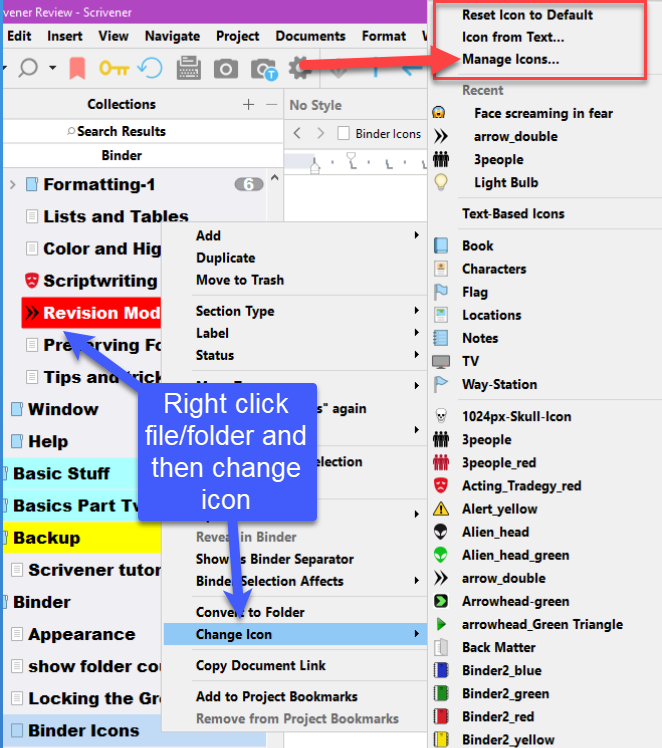Click the gear settings toolbar icon
The width and height of the screenshot is (662, 748).
[x=300, y=68]
